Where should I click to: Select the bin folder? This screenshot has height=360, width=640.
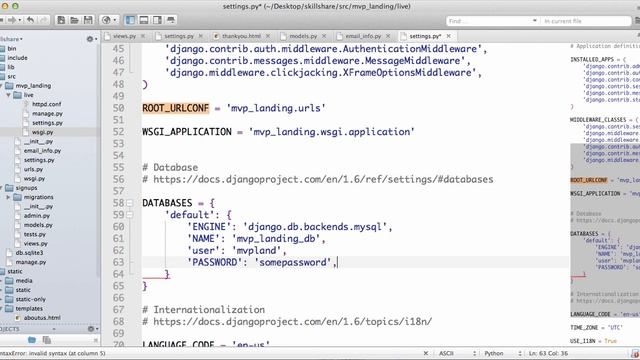[12, 49]
